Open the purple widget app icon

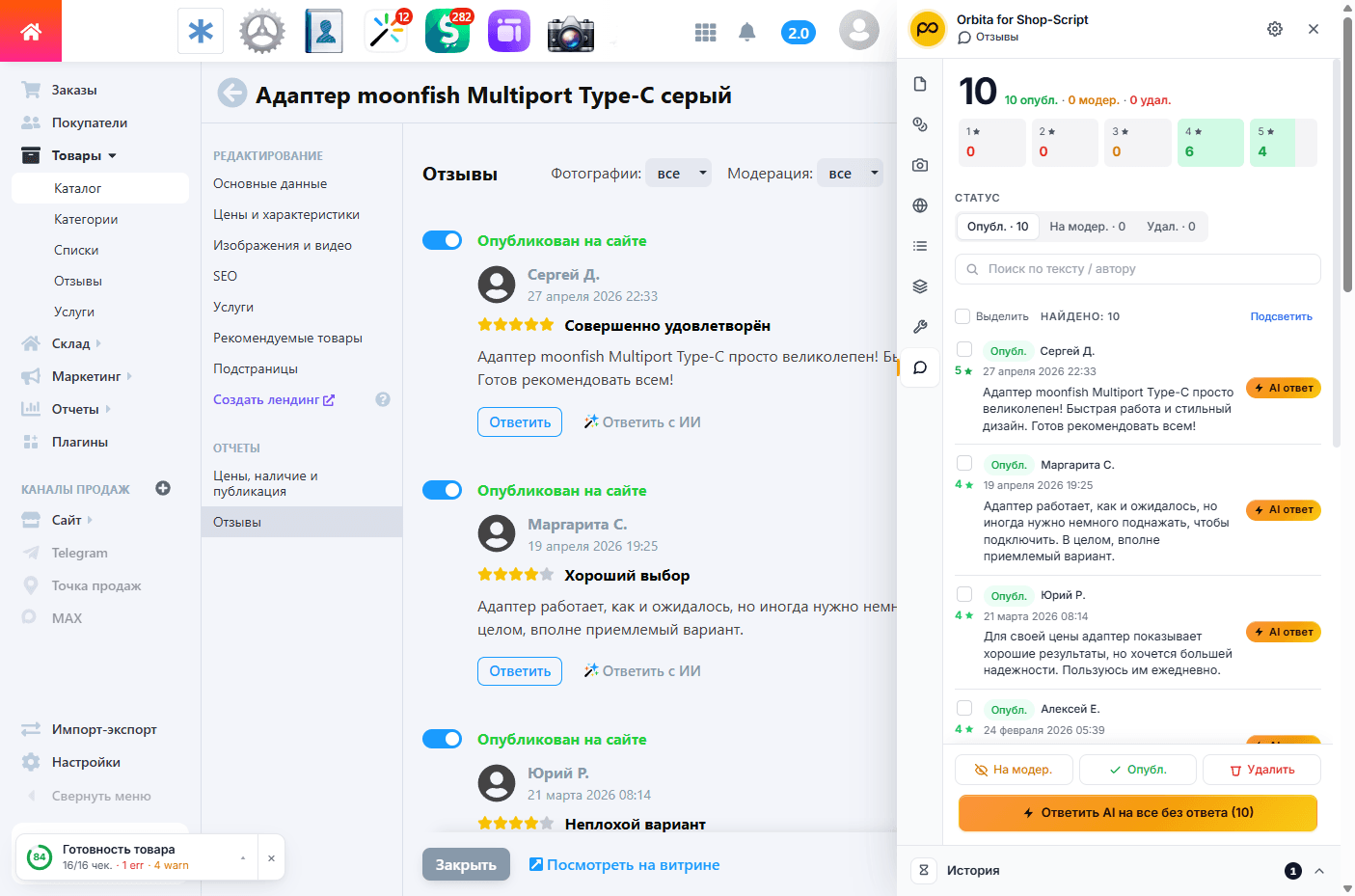pos(509,31)
